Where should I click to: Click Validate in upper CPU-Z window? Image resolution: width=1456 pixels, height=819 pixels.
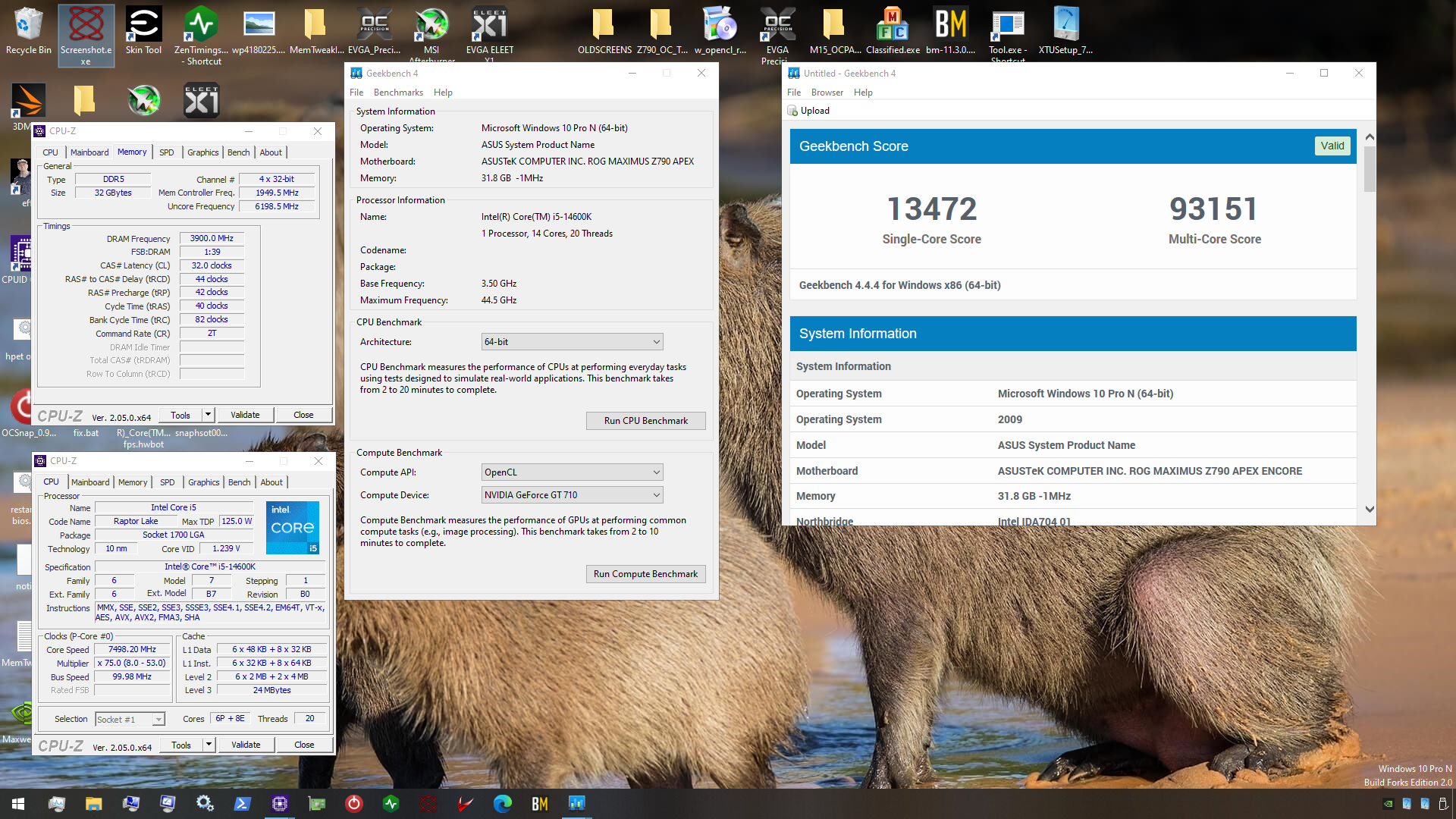[245, 415]
